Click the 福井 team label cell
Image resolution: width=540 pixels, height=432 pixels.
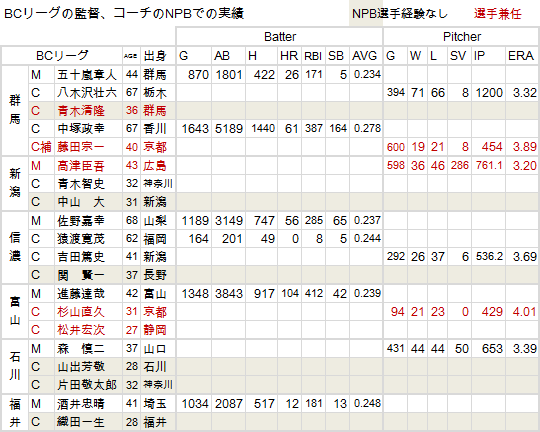click(15, 413)
